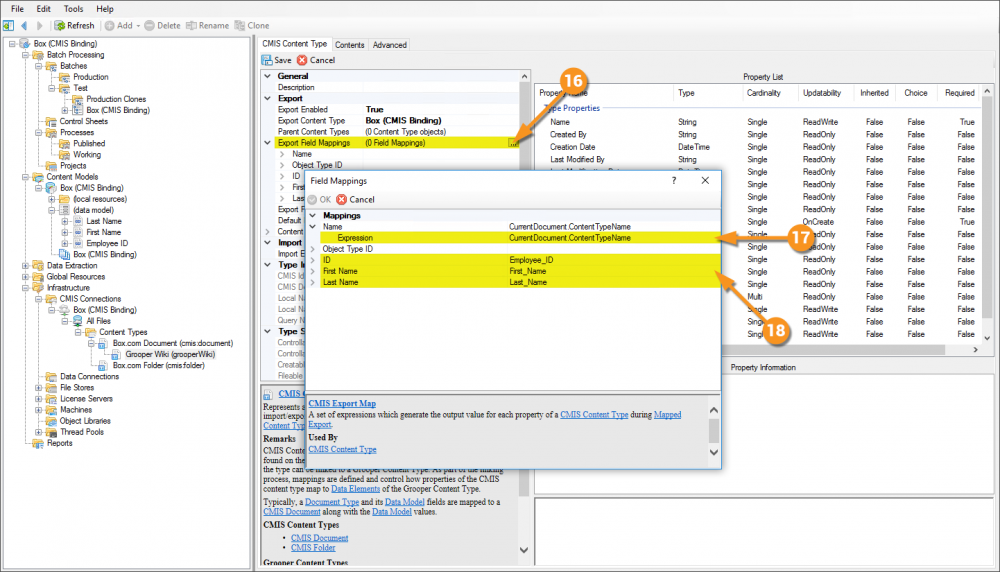Image resolution: width=1000 pixels, height=572 pixels.
Task: Click the Delete toolbar button
Action: coord(163,26)
